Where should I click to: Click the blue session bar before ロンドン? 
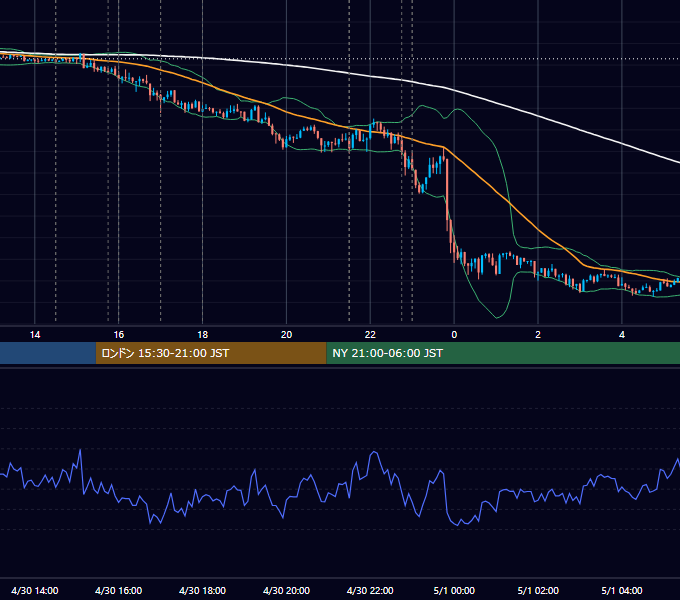tap(48, 353)
